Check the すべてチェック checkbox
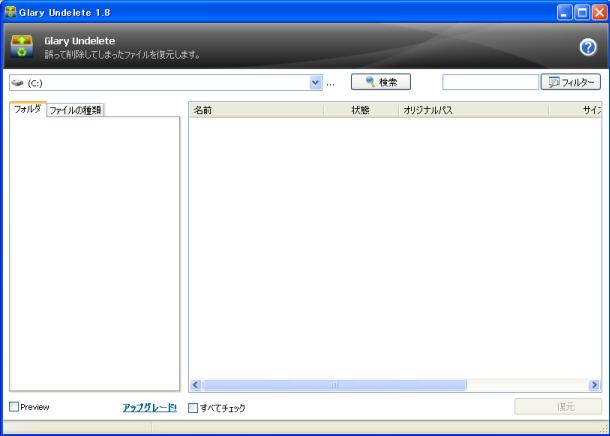Image resolution: width=610 pixels, height=436 pixels. (193, 408)
